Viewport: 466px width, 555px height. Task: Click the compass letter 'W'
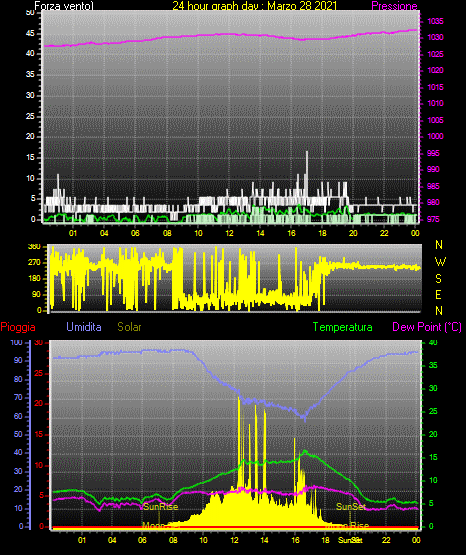click(x=440, y=262)
